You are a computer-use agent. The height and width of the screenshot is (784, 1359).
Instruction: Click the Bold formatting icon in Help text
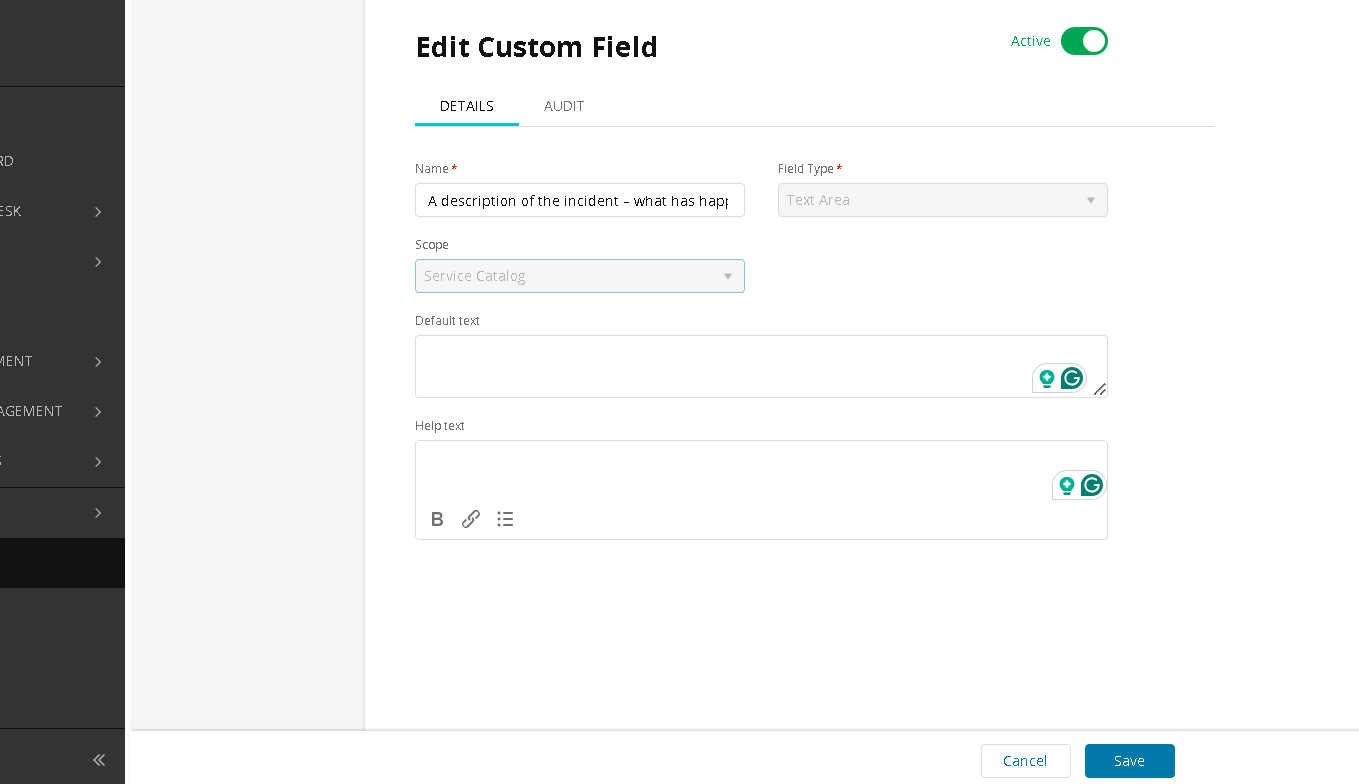tap(437, 519)
